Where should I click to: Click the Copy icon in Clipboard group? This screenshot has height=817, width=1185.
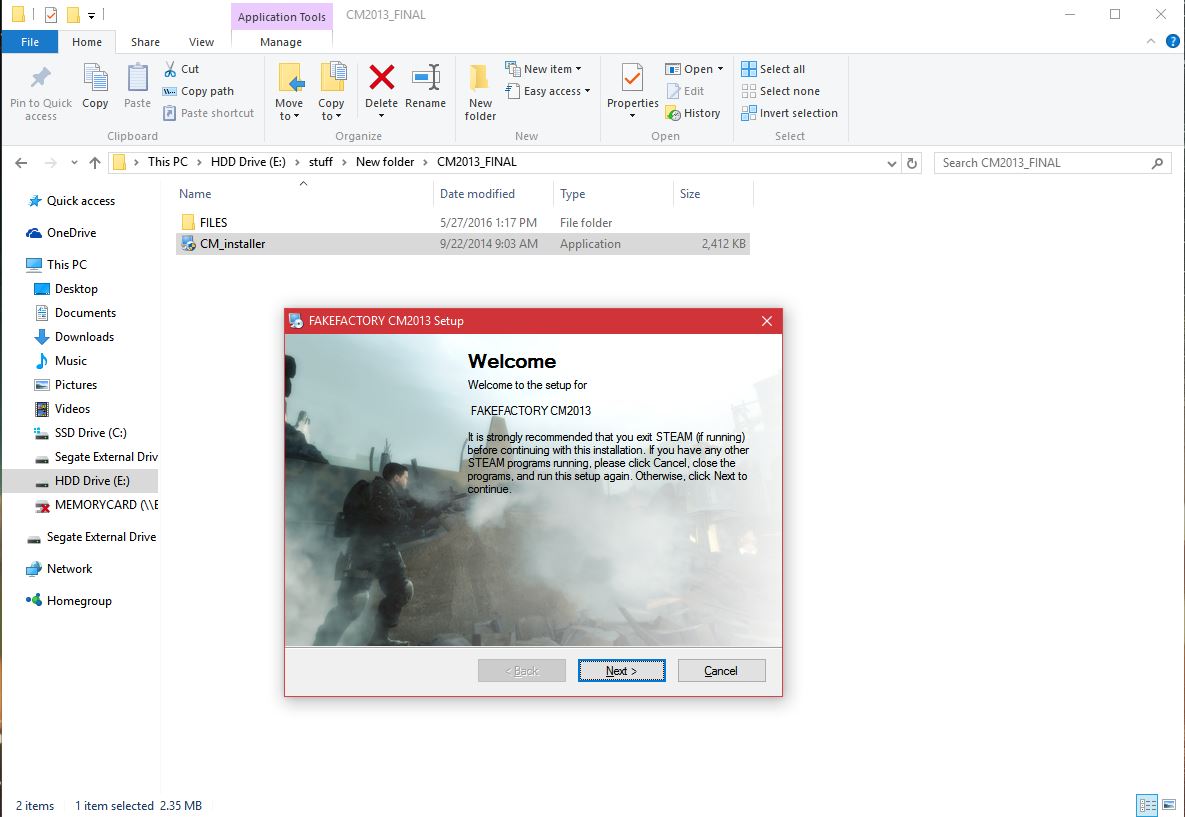[x=95, y=78]
